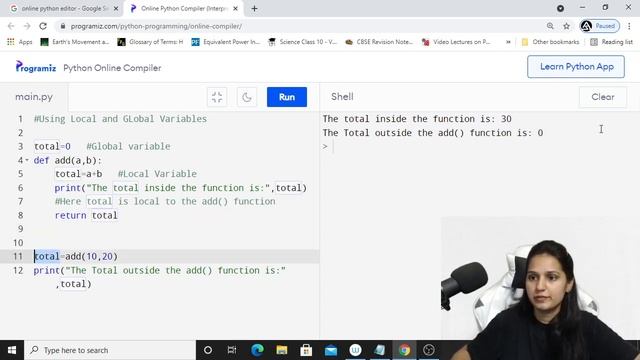
Task: Open the circular recorder app in taskbar
Action: click(429, 350)
